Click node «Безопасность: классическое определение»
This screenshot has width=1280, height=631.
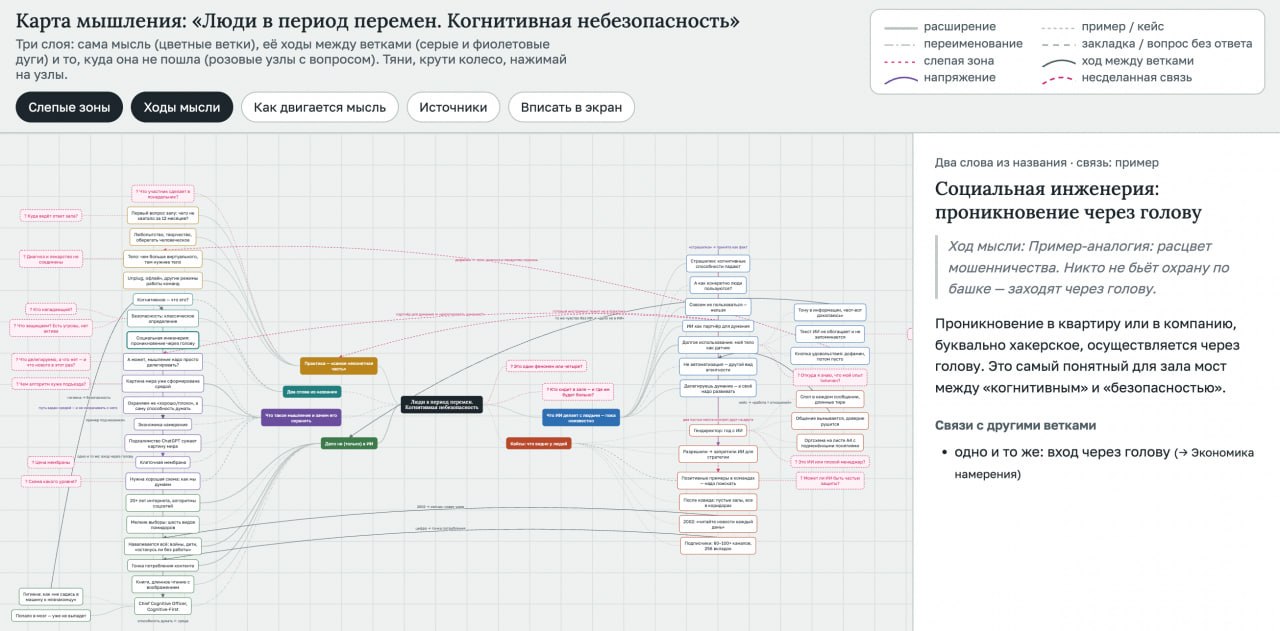coord(163,318)
